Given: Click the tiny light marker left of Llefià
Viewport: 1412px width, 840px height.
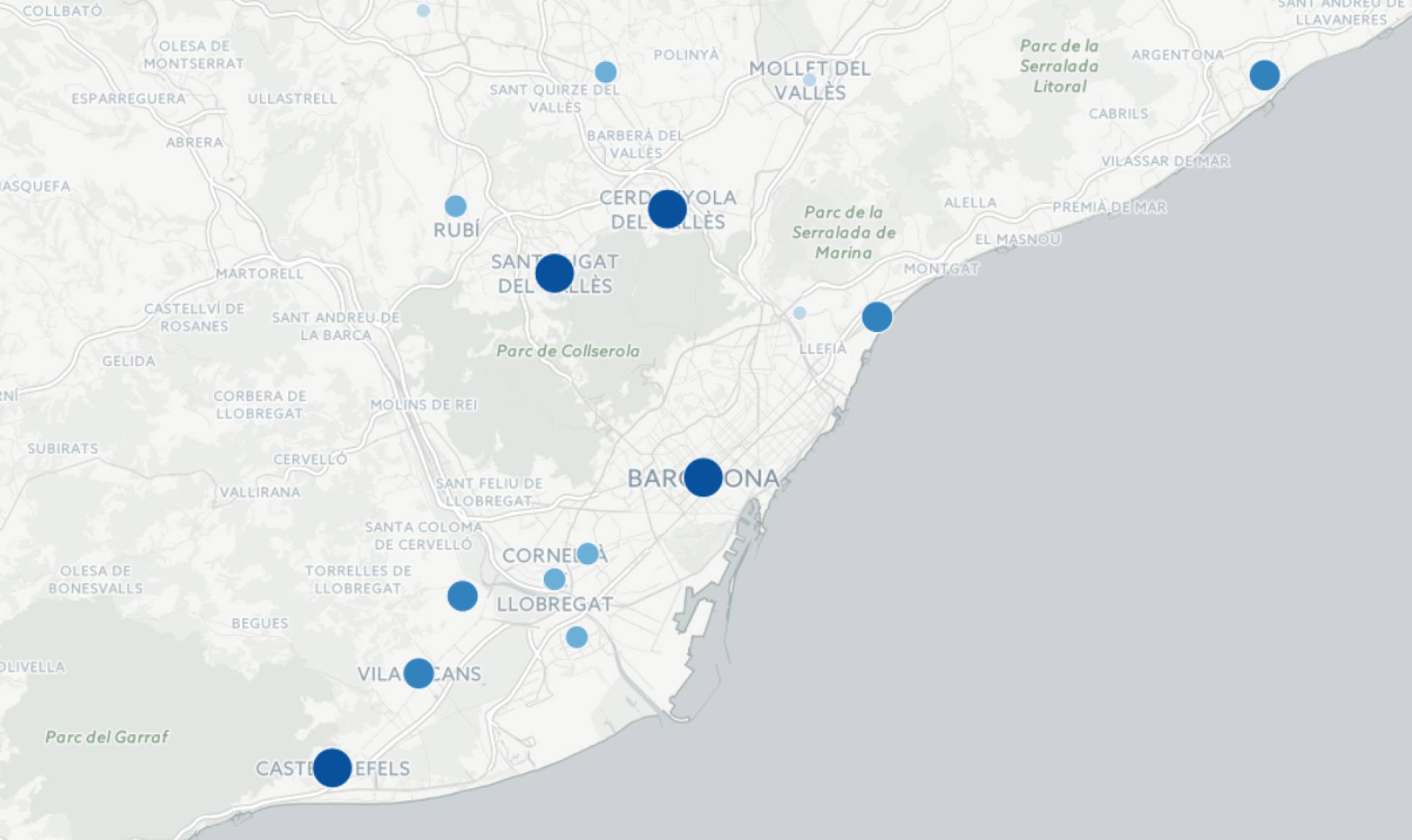Looking at the screenshot, I should 798,313.
